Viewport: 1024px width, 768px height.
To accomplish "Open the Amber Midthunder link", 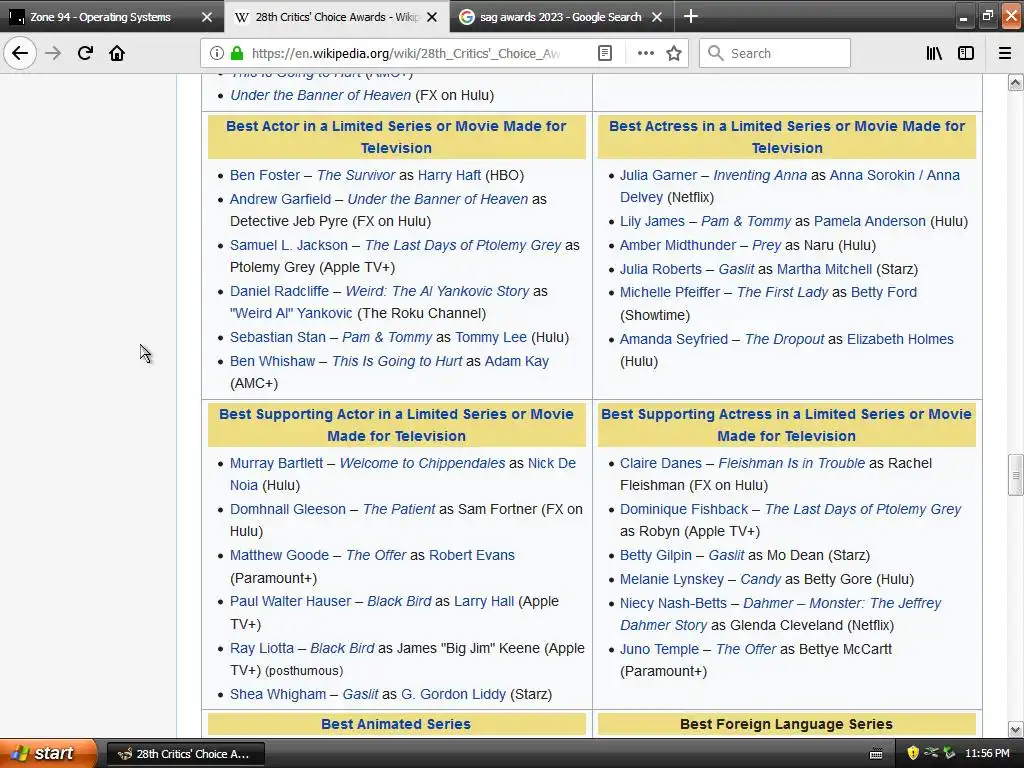I will pos(677,245).
